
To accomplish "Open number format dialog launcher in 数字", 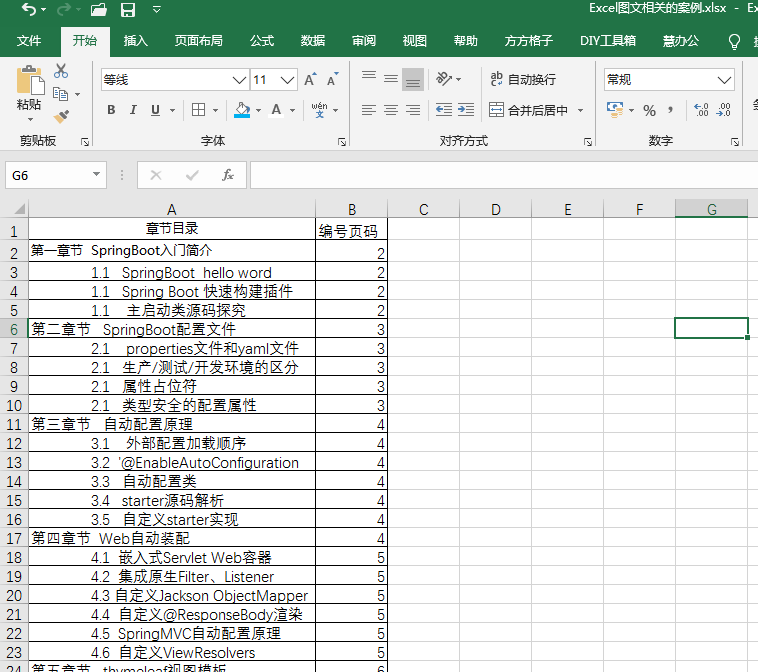I will 735,142.
